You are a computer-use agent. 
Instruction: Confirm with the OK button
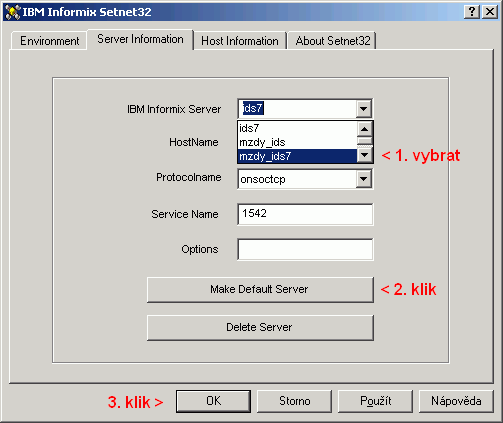[213, 401]
